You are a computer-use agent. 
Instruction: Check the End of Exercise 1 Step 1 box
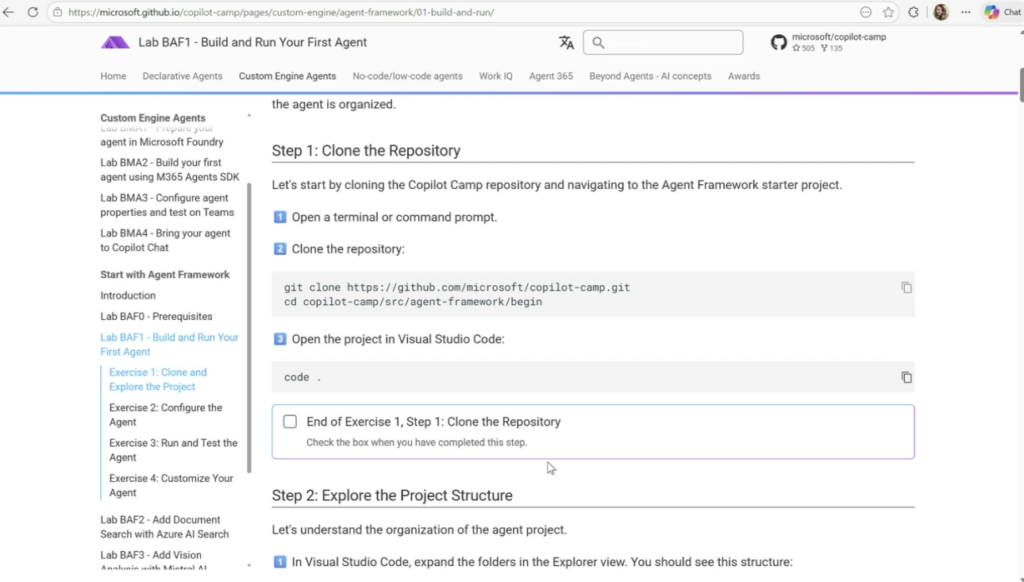[290, 422]
